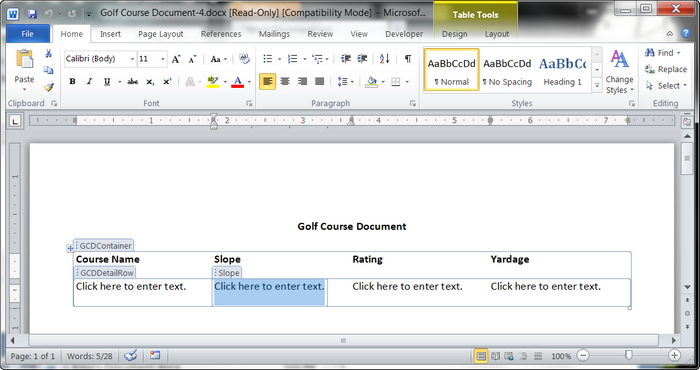
Task: Open the font size dropdown
Action: pos(162,59)
